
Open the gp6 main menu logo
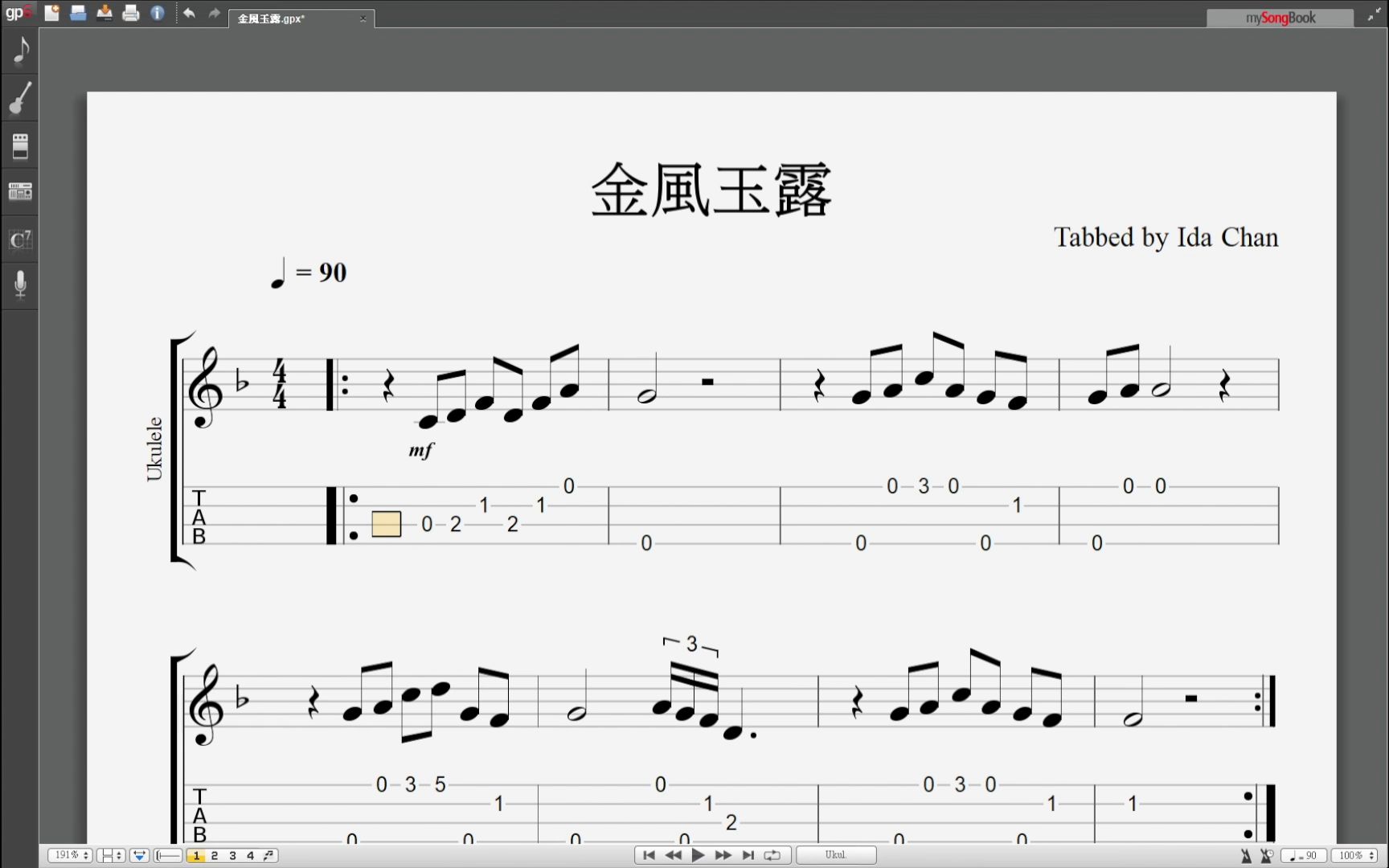(18, 12)
